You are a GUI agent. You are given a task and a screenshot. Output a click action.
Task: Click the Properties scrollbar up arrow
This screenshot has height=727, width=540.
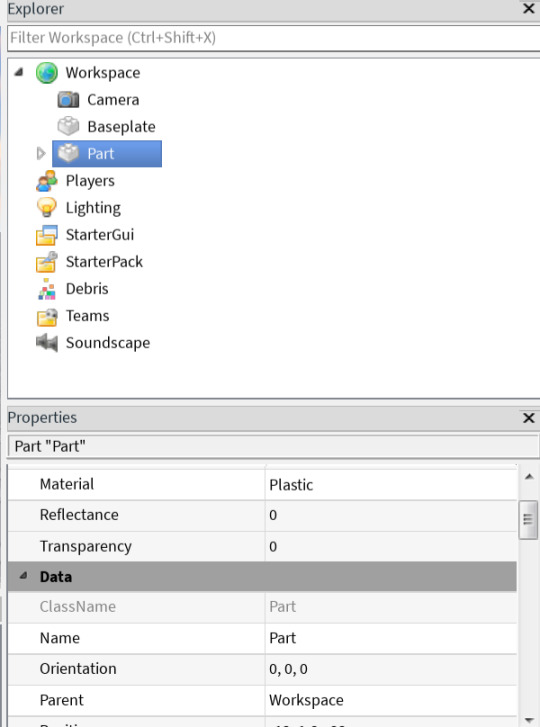point(529,477)
